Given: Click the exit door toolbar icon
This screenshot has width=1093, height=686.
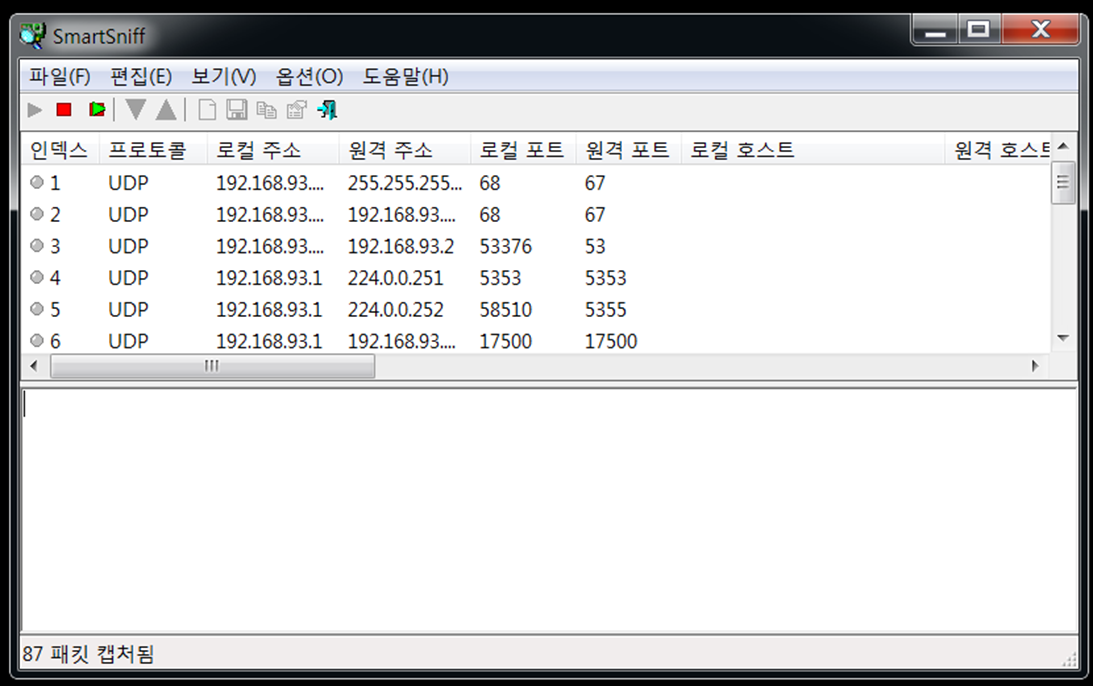Looking at the screenshot, I should [x=327, y=109].
